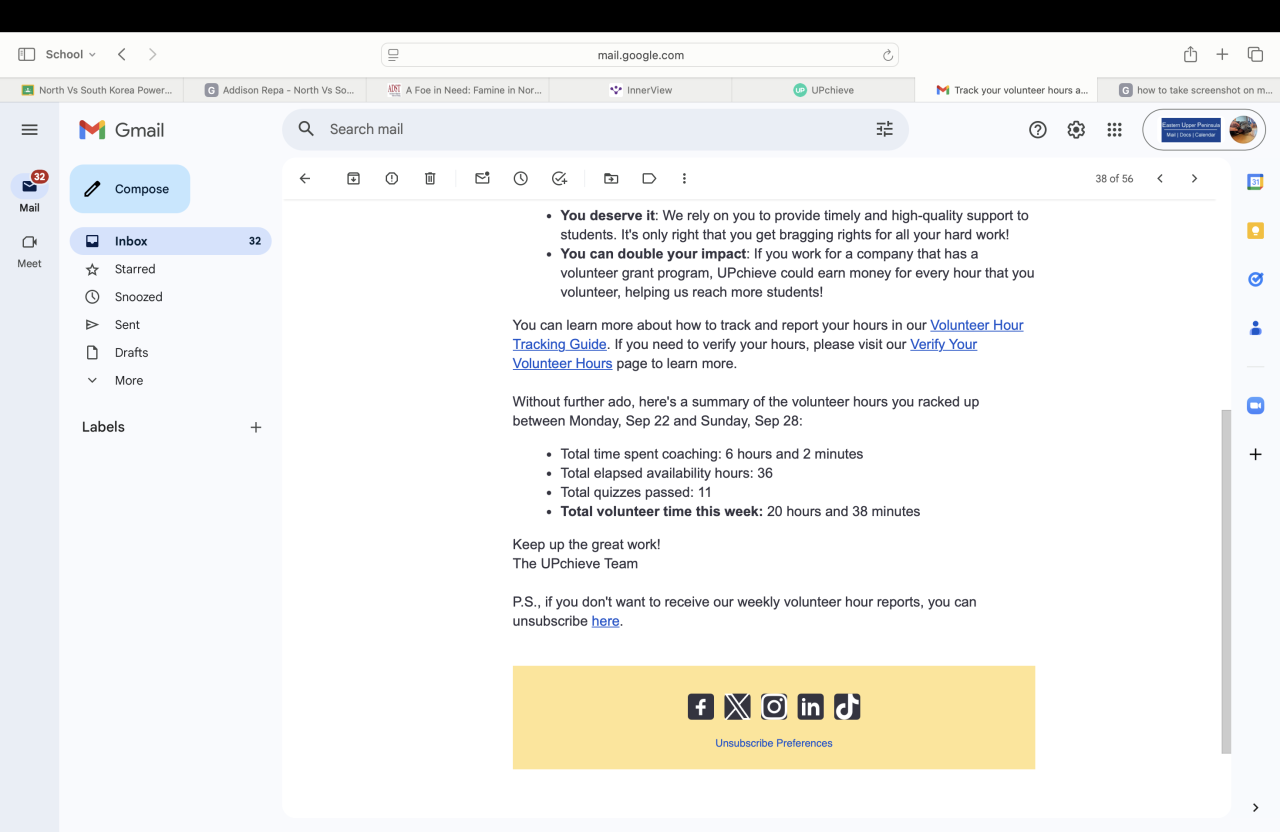Go back to inbox with back arrow
1280x832 pixels.
point(305,179)
